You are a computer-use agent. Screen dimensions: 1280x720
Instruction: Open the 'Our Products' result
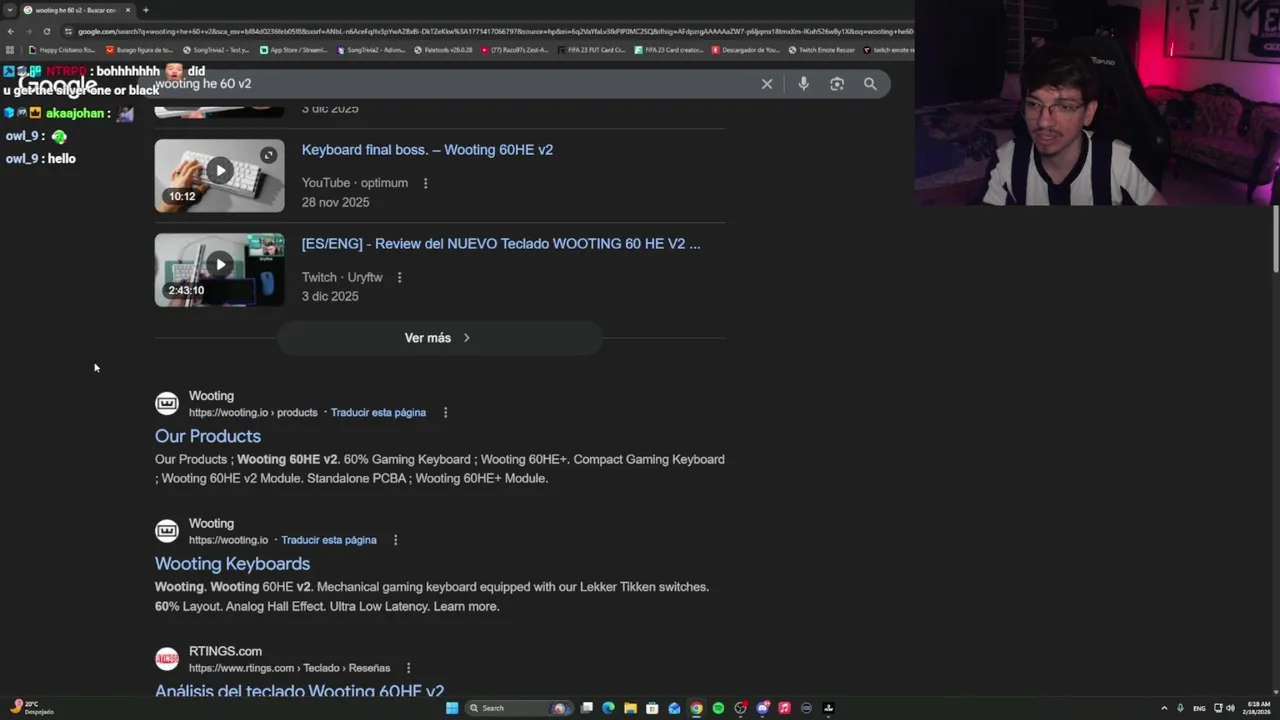pyautogui.click(x=208, y=436)
